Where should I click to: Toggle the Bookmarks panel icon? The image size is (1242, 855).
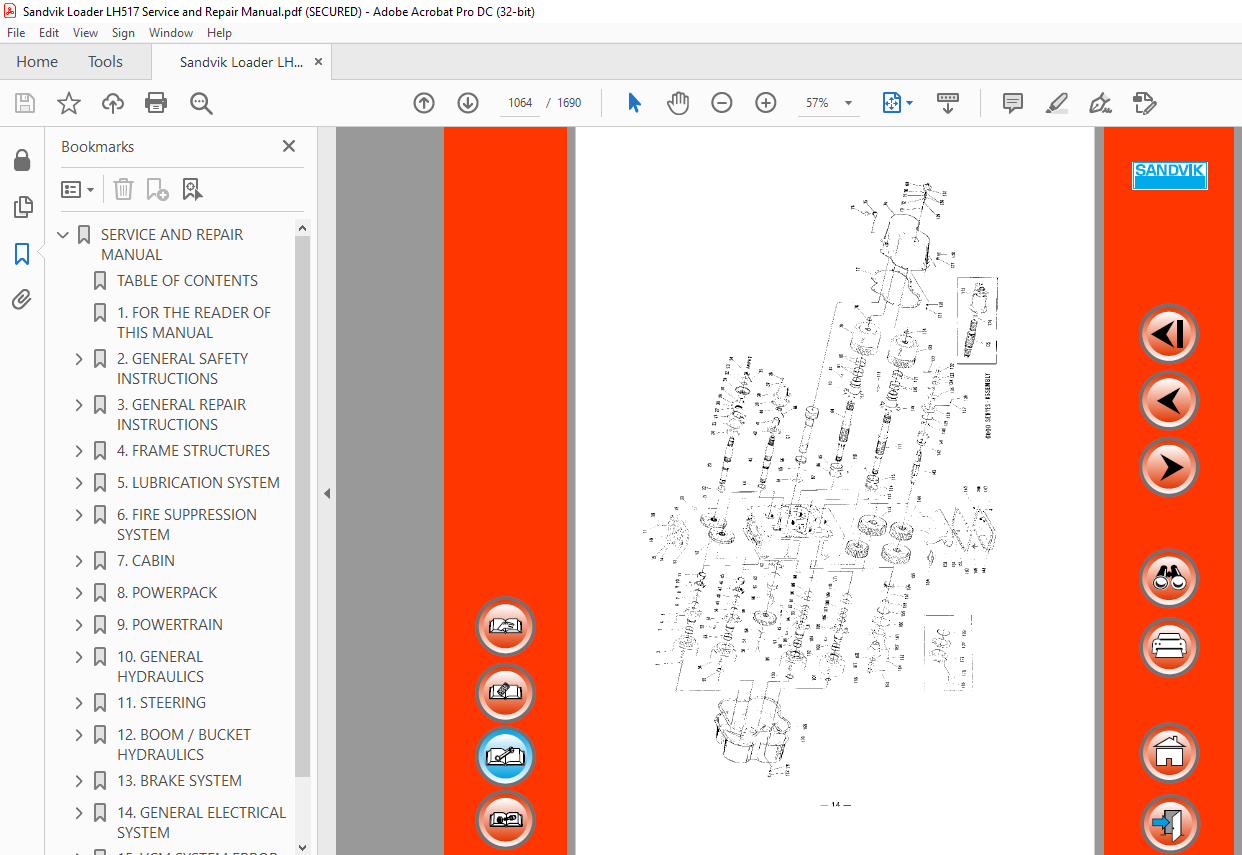(22, 254)
